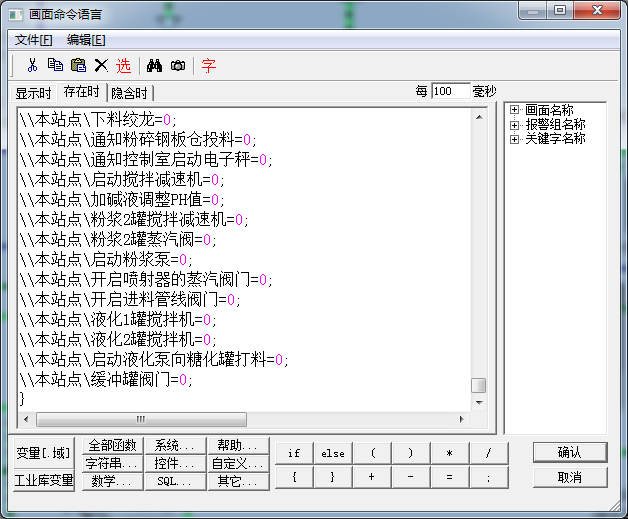Screen dimensions: 628x519
Task: Insert the else keyword
Action: click(333, 453)
